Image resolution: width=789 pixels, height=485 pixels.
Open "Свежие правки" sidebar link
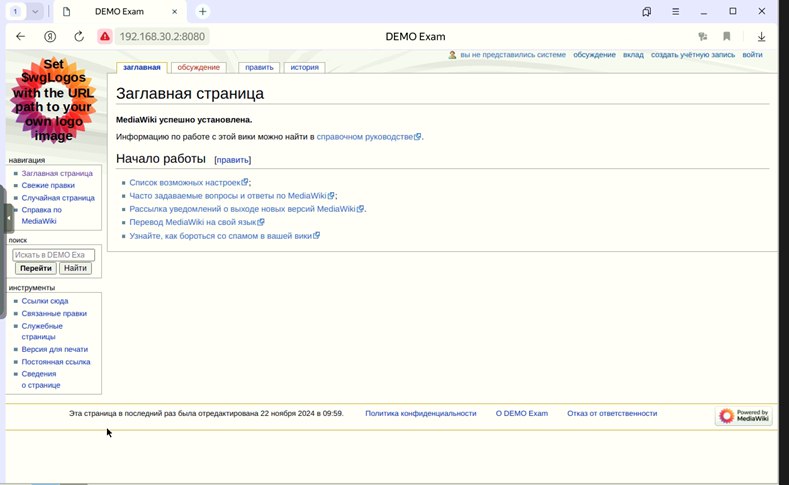tap(48, 185)
